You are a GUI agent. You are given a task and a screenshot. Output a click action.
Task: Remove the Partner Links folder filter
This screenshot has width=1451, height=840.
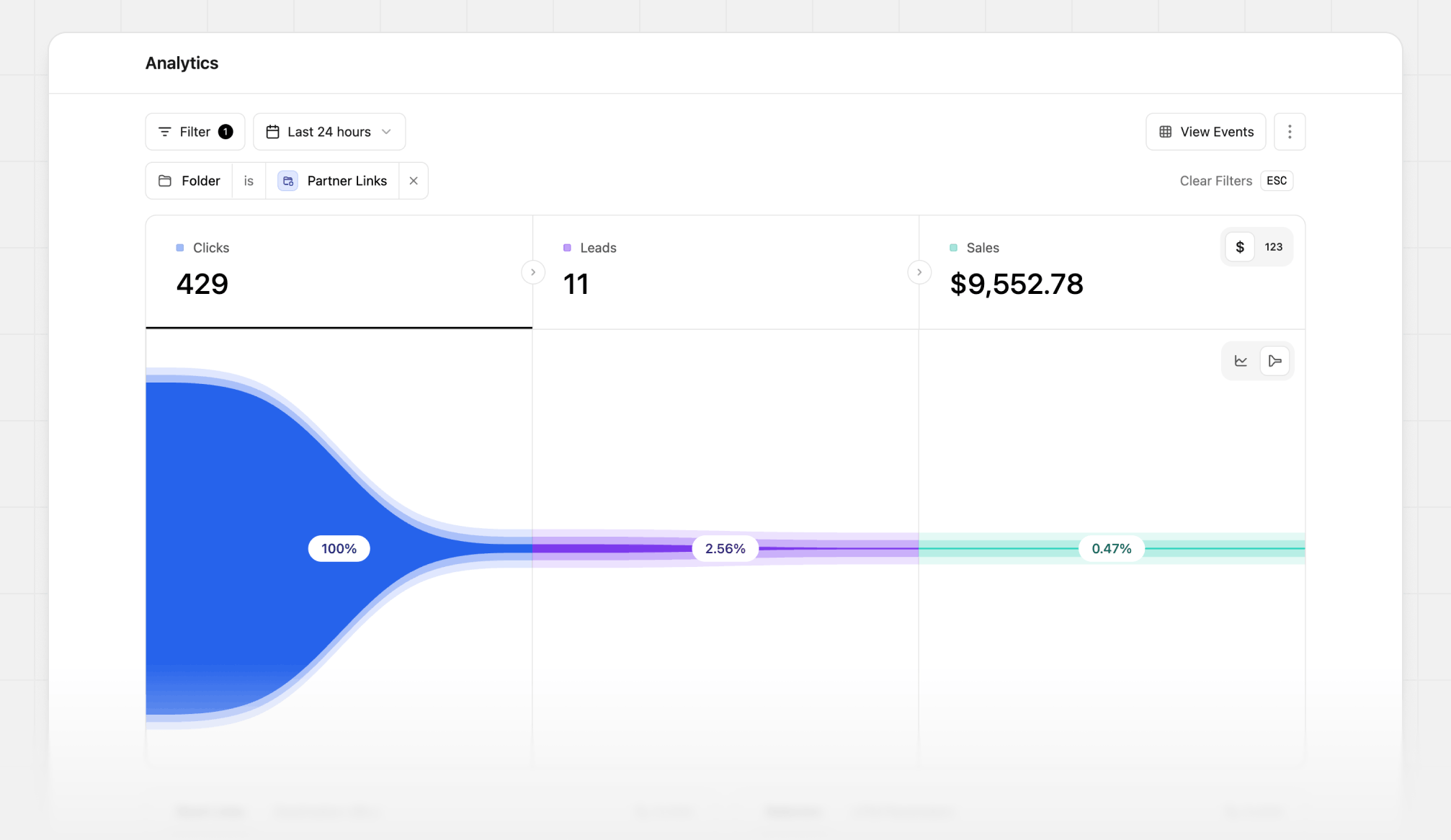pos(414,181)
